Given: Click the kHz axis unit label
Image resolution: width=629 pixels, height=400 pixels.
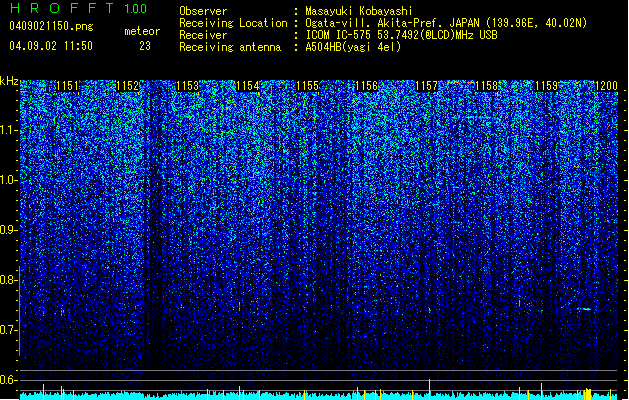Looking at the screenshot, I should point(9,81).
